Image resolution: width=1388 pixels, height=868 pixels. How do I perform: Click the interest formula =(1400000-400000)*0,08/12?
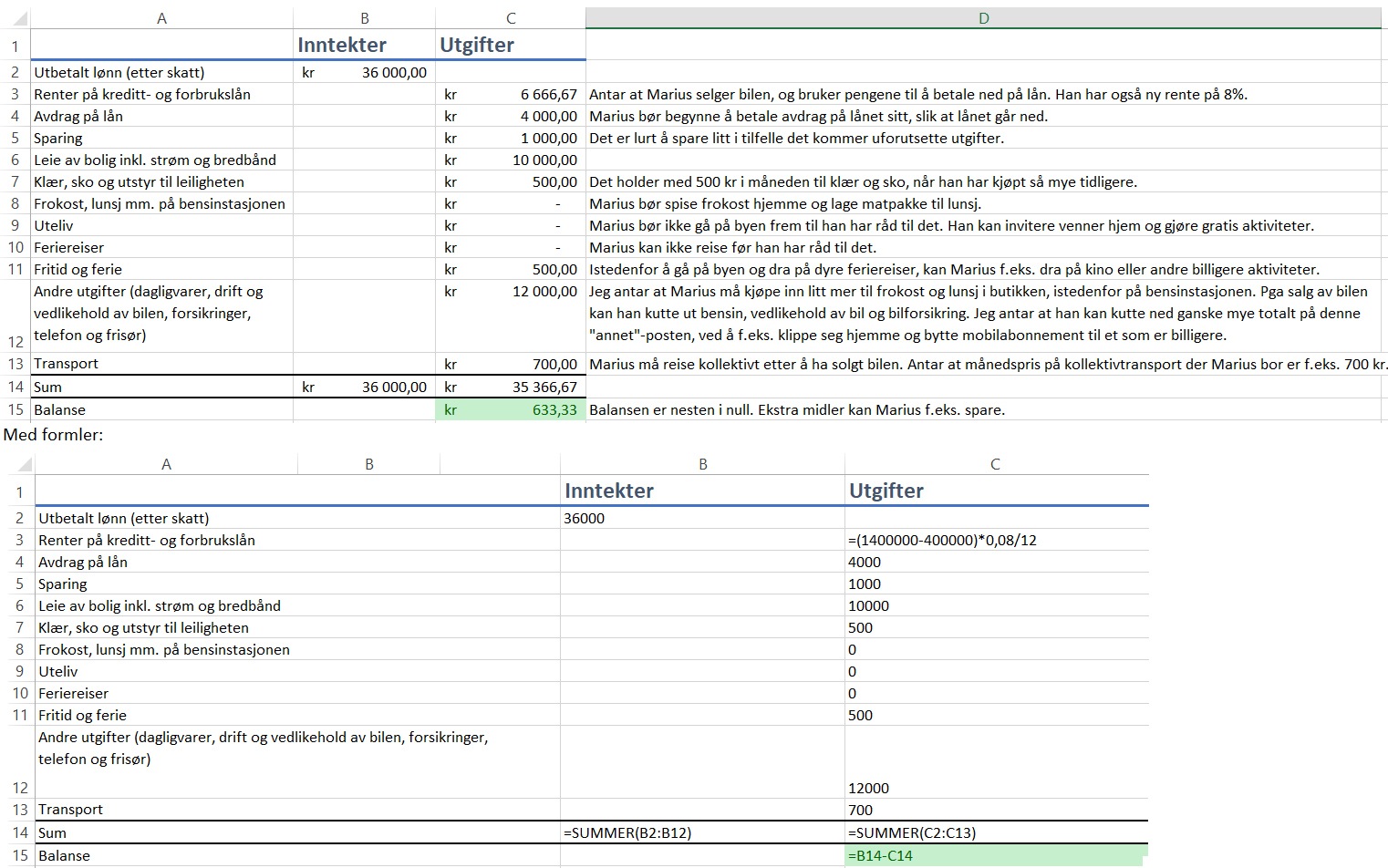(942, 540)
